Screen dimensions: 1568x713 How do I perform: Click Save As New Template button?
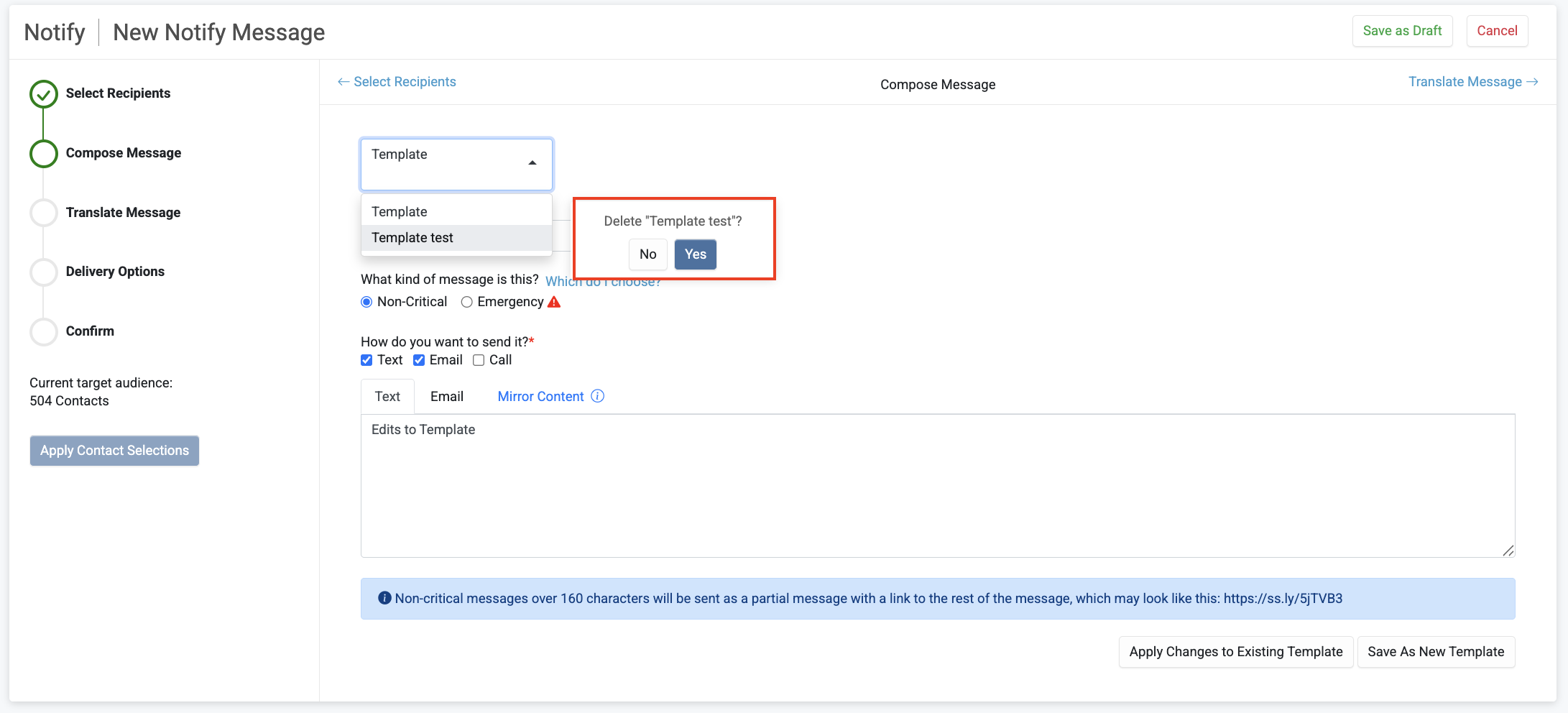(x=1435, y=652)
